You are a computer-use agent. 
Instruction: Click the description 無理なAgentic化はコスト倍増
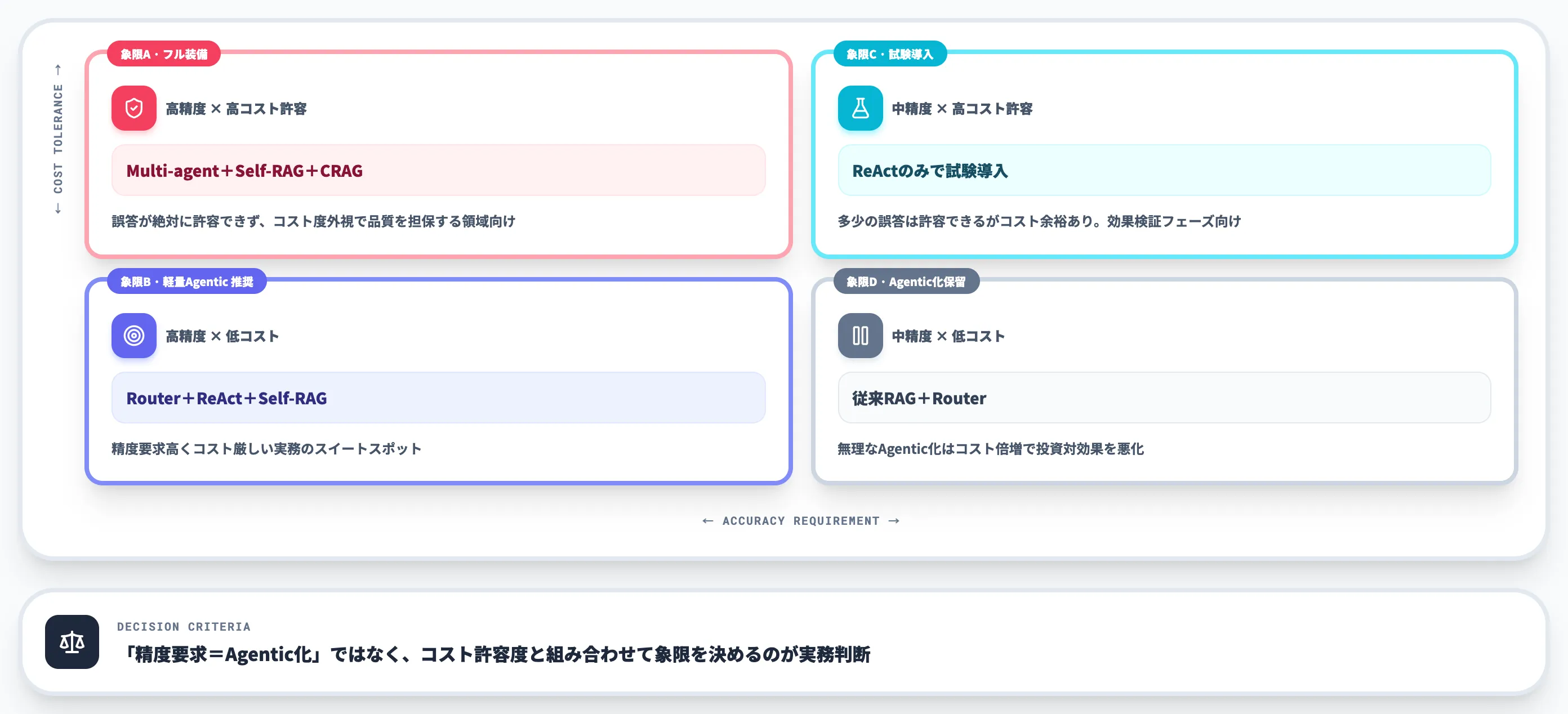tap(991, 449)
